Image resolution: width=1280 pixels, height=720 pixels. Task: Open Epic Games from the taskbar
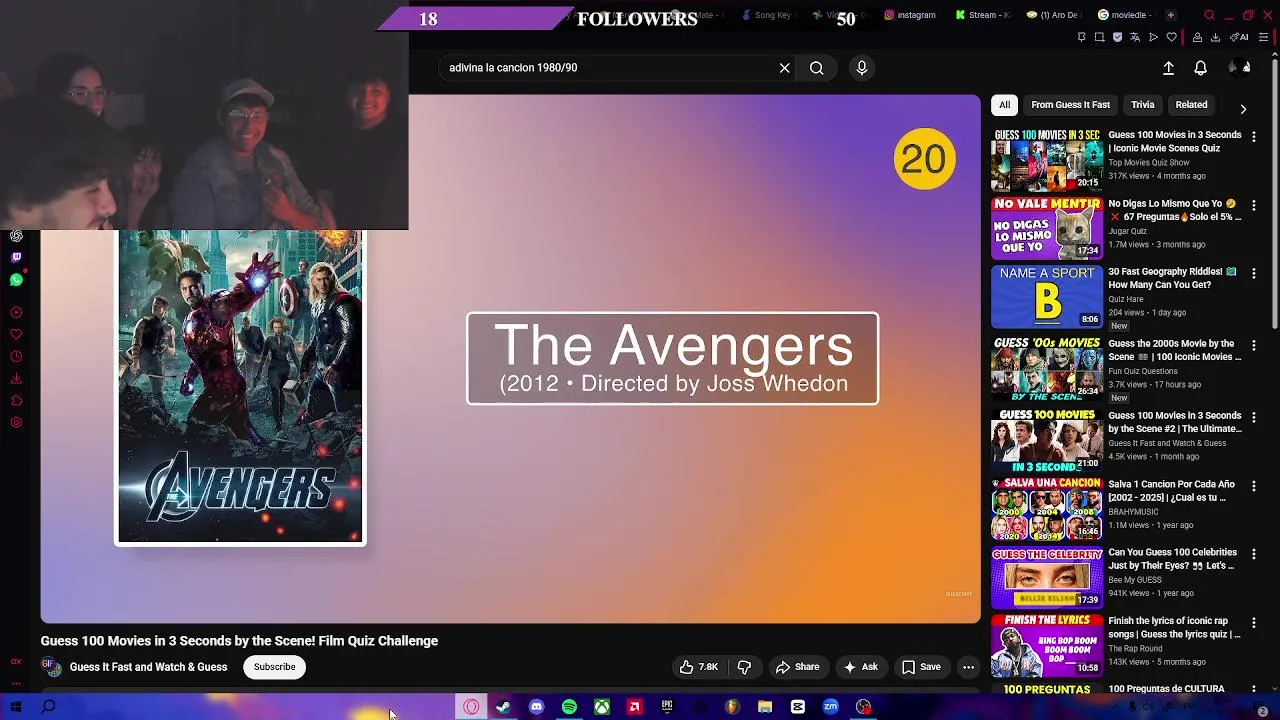coord(667,707)
